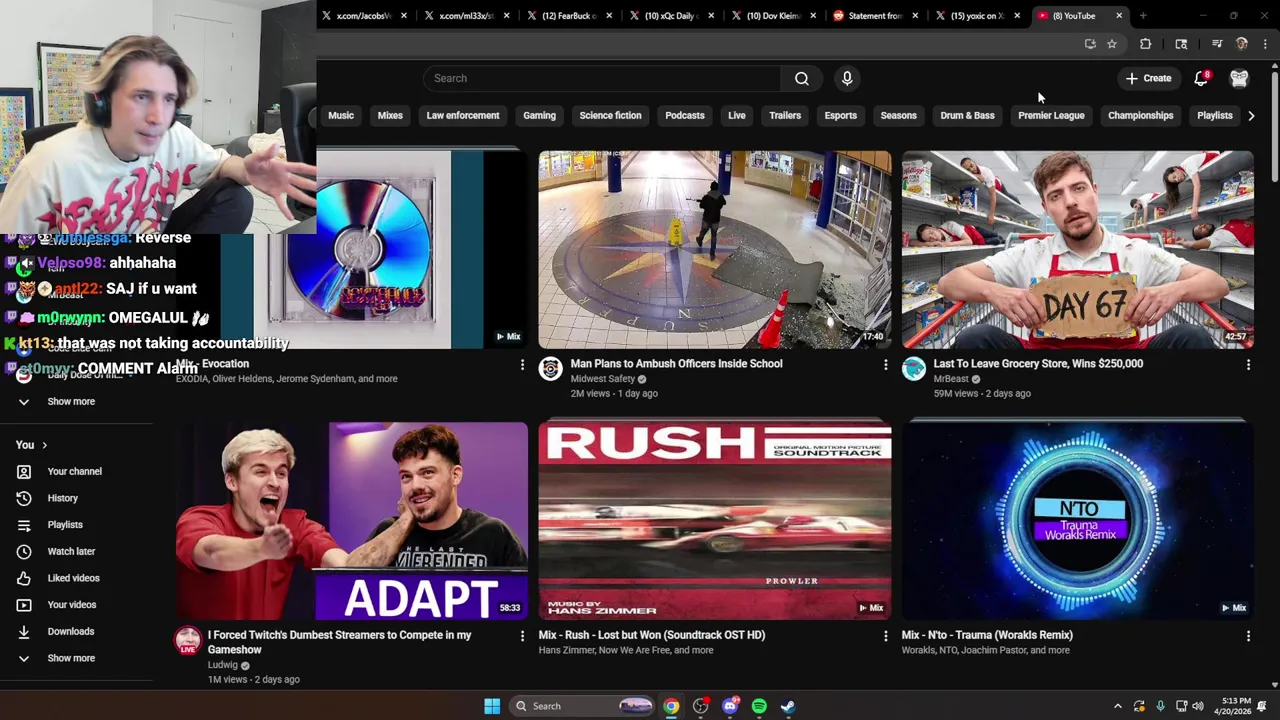Open options menu for Evocation mix
This screenshot has width=1280, height=720.
click(x=522, y=365)
